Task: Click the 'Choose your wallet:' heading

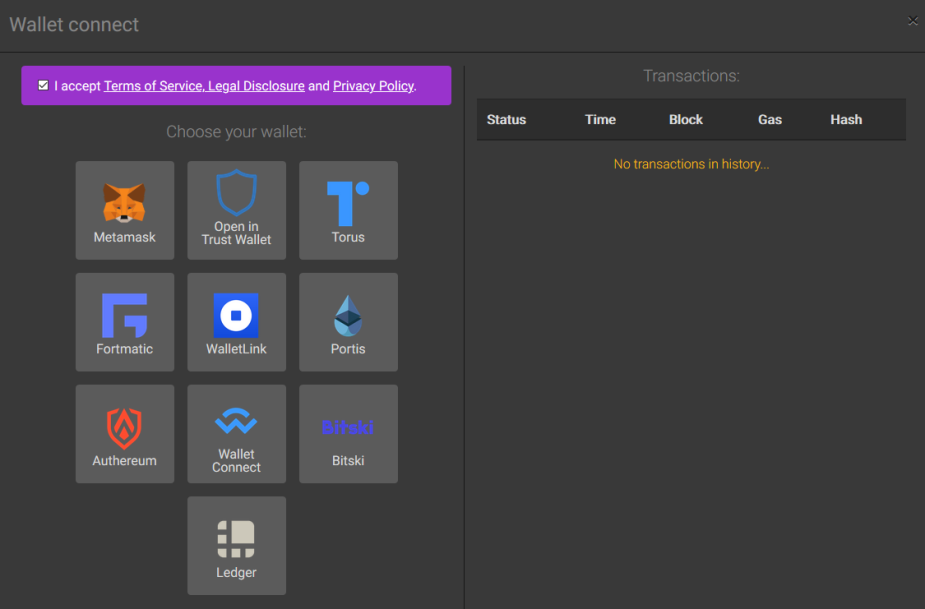Action: (237, 132)
